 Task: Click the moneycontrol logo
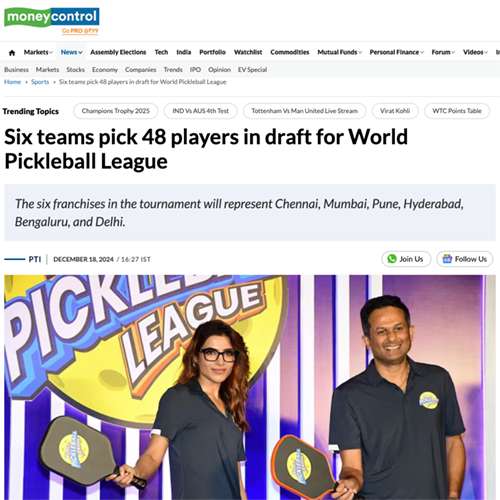[x=52, y=17]
